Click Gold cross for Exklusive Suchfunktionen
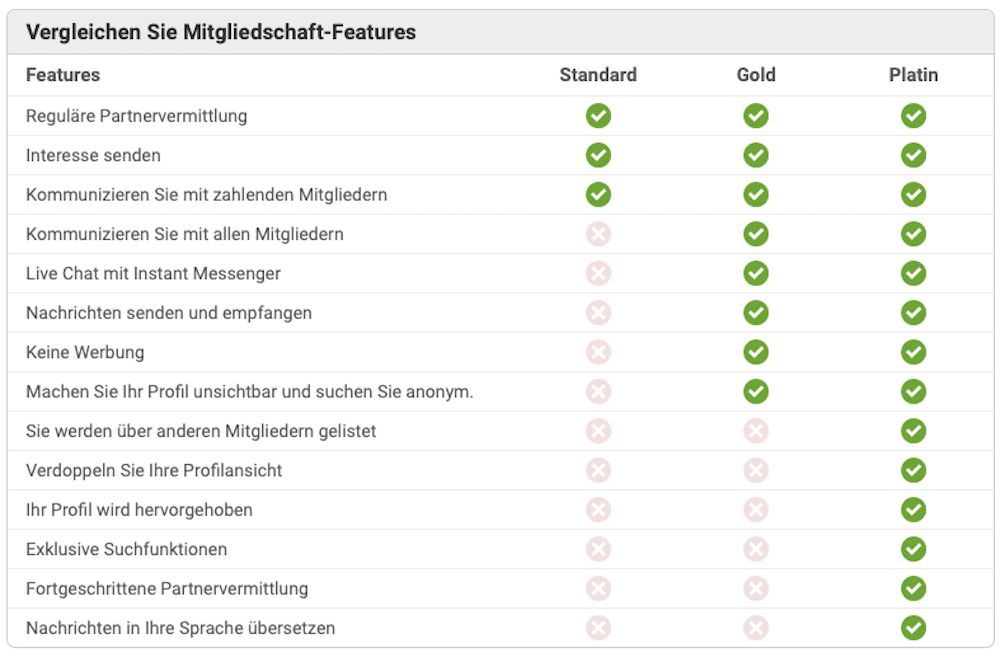 (x=756, y=549)
